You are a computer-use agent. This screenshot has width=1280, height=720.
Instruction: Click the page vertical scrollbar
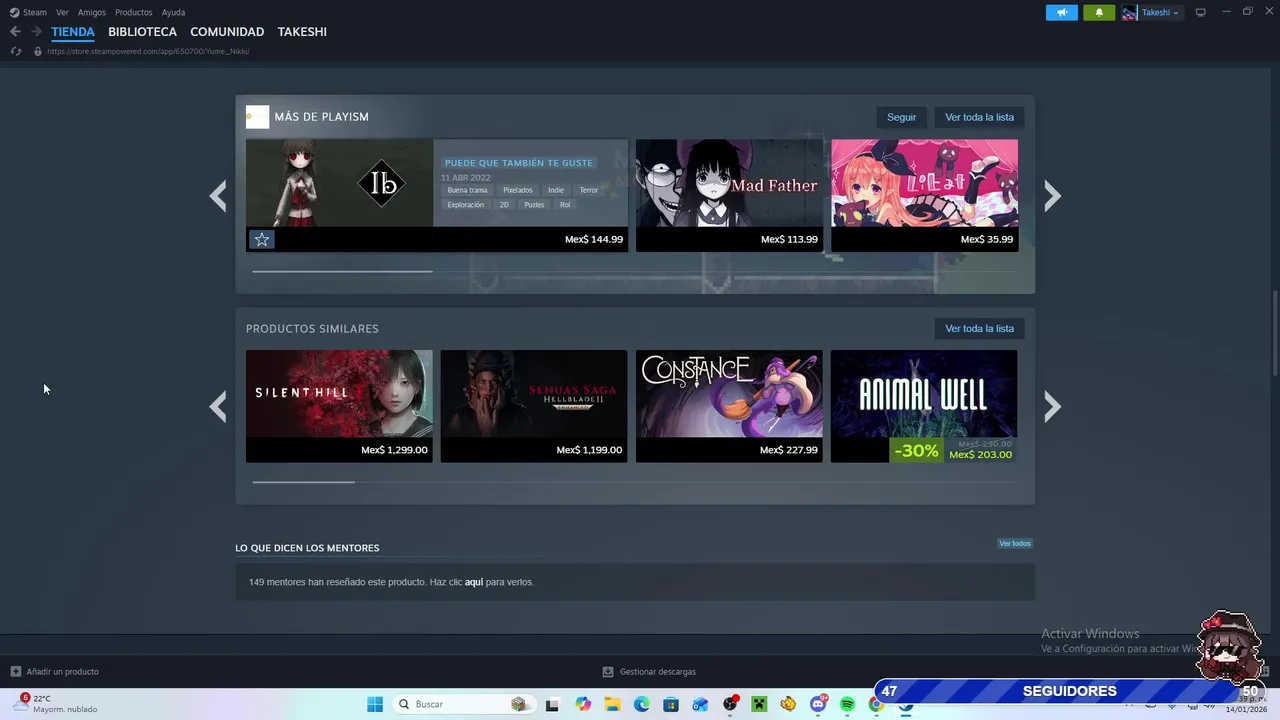click(x=1275, y=333)
